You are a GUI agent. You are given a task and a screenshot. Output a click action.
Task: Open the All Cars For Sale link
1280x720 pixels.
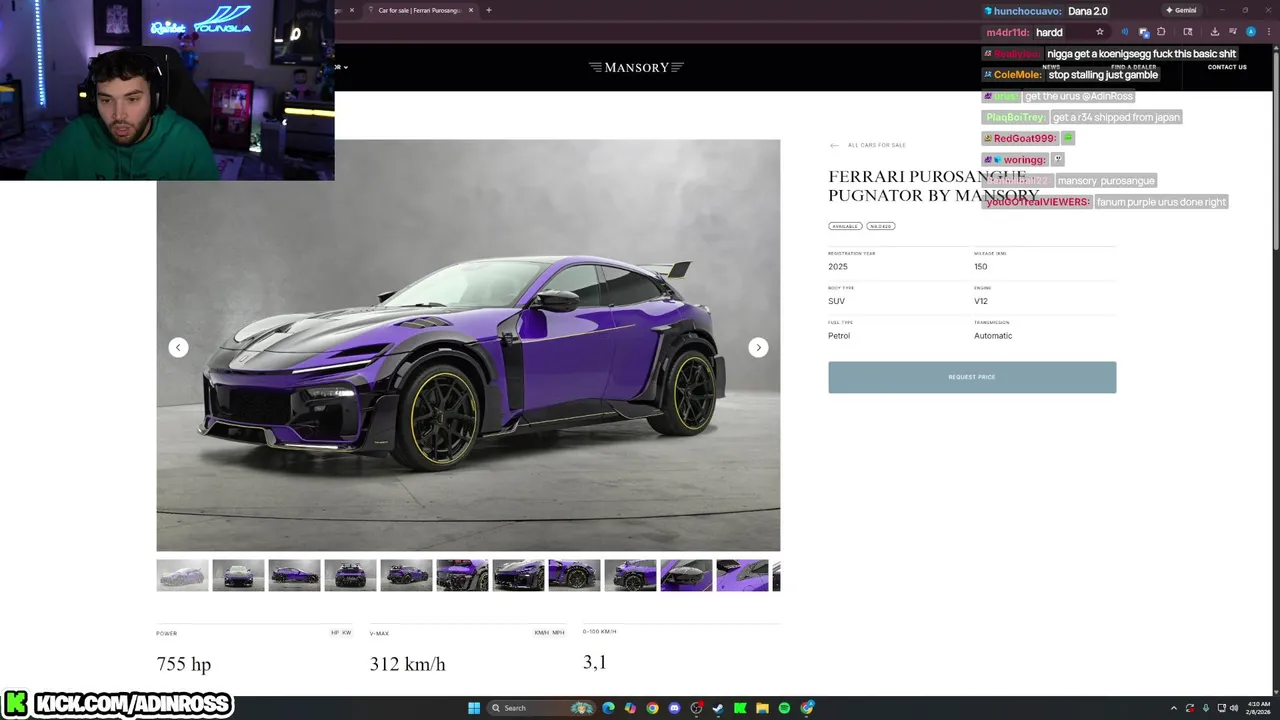(877, 145)
